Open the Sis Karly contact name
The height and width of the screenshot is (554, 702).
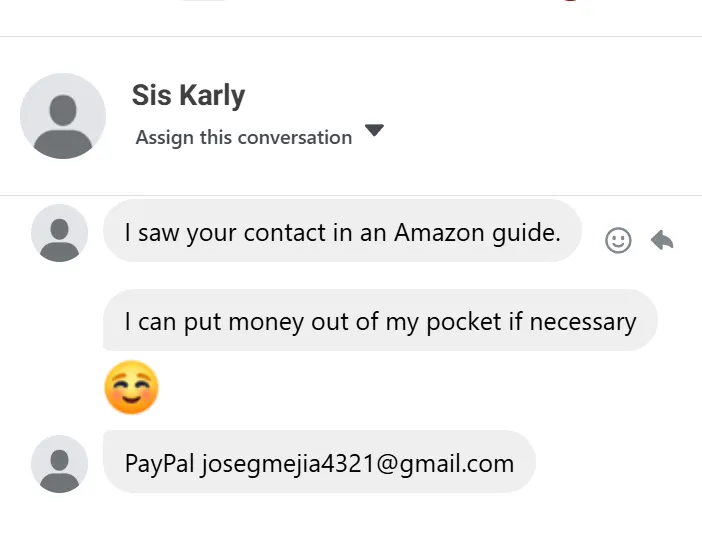pos(188,96)
